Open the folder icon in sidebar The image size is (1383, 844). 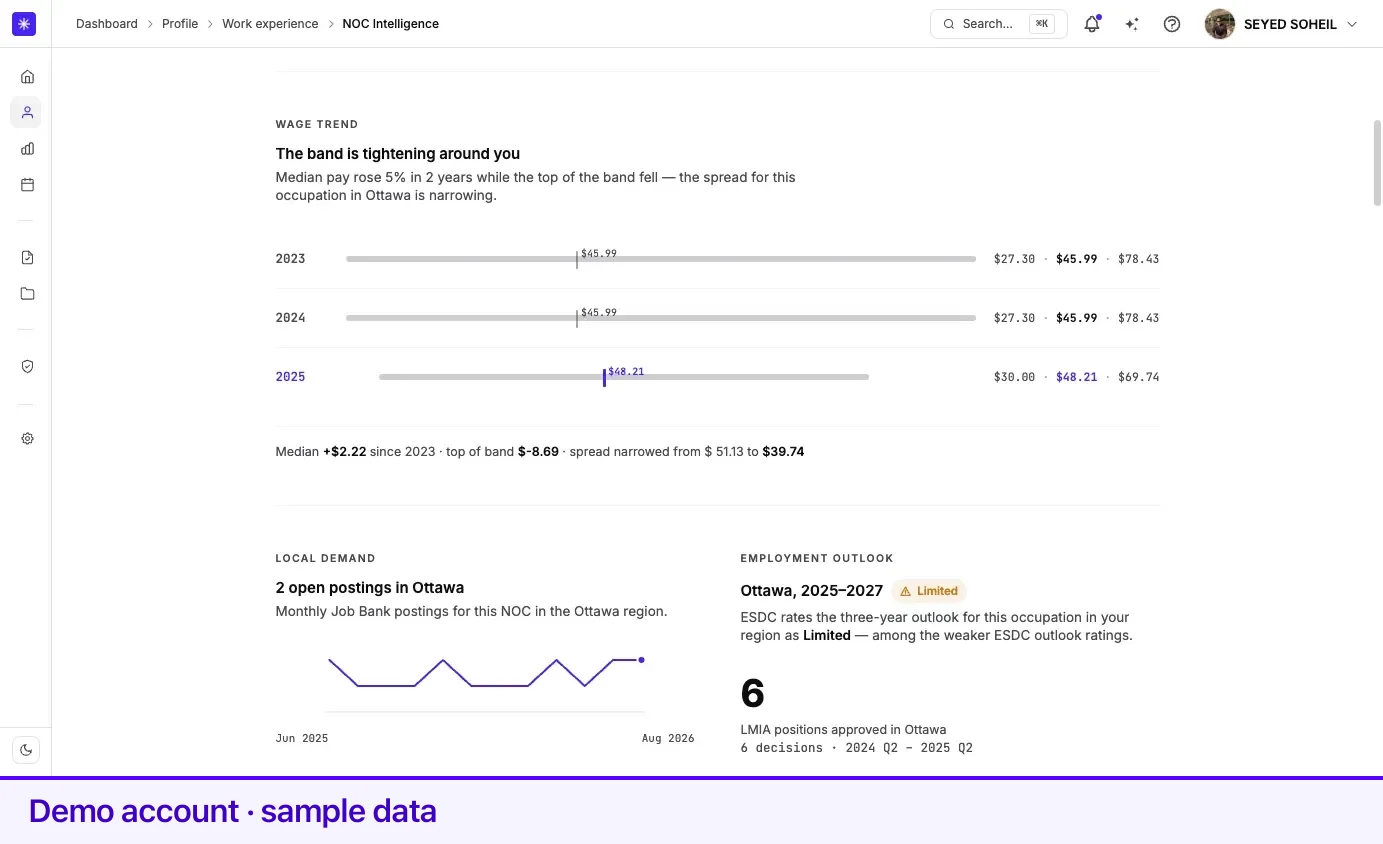[x=27, y=294]
